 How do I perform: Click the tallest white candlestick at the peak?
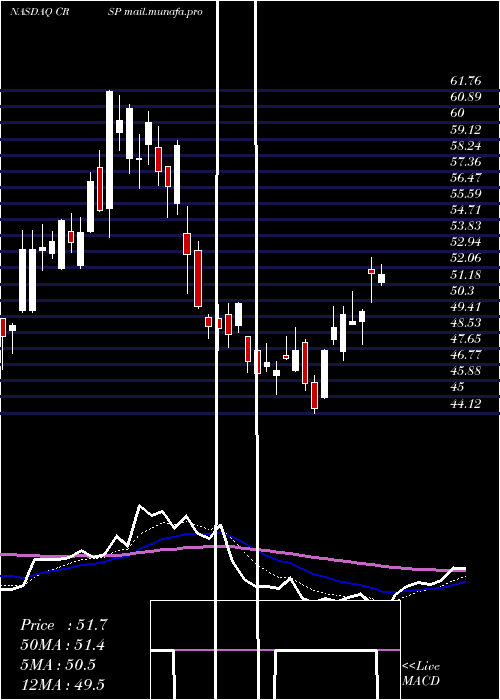(x=109, y=150)
